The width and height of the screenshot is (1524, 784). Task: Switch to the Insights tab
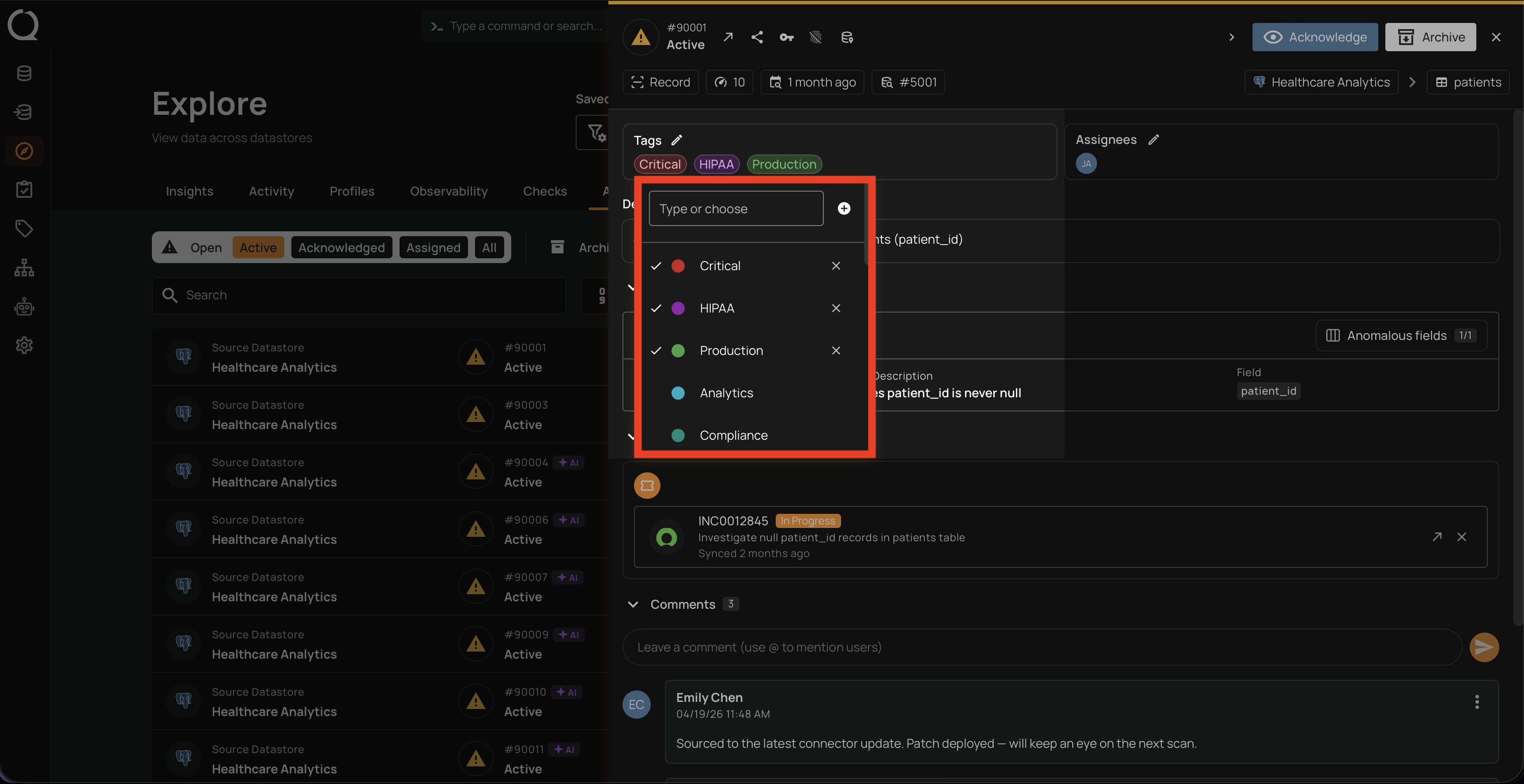pyautogui.click(x=189, y=191)
